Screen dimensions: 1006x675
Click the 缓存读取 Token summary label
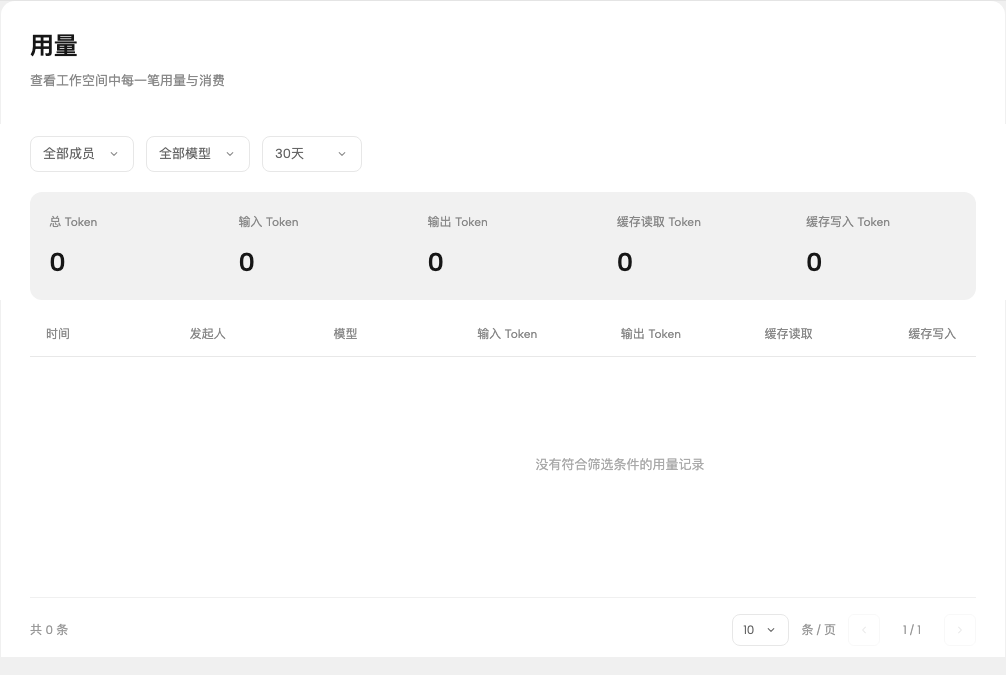[659, 222]
